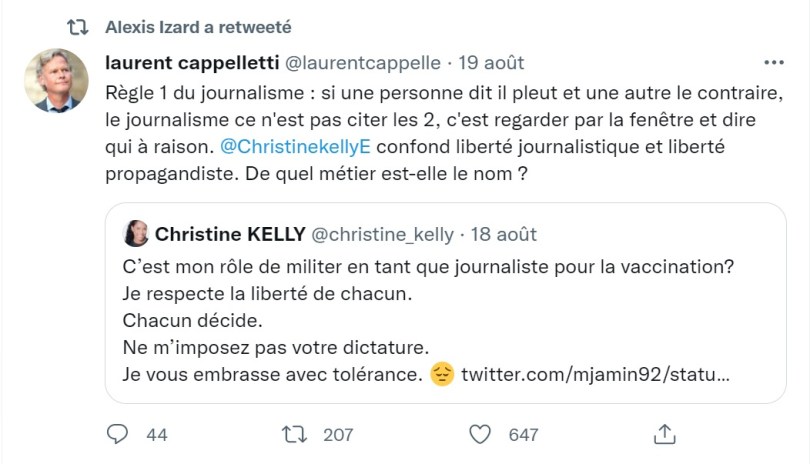This screenshot has height=464, width=810.
Task: Open the three-dot more options menu
Action: click(x=774, y=62)
